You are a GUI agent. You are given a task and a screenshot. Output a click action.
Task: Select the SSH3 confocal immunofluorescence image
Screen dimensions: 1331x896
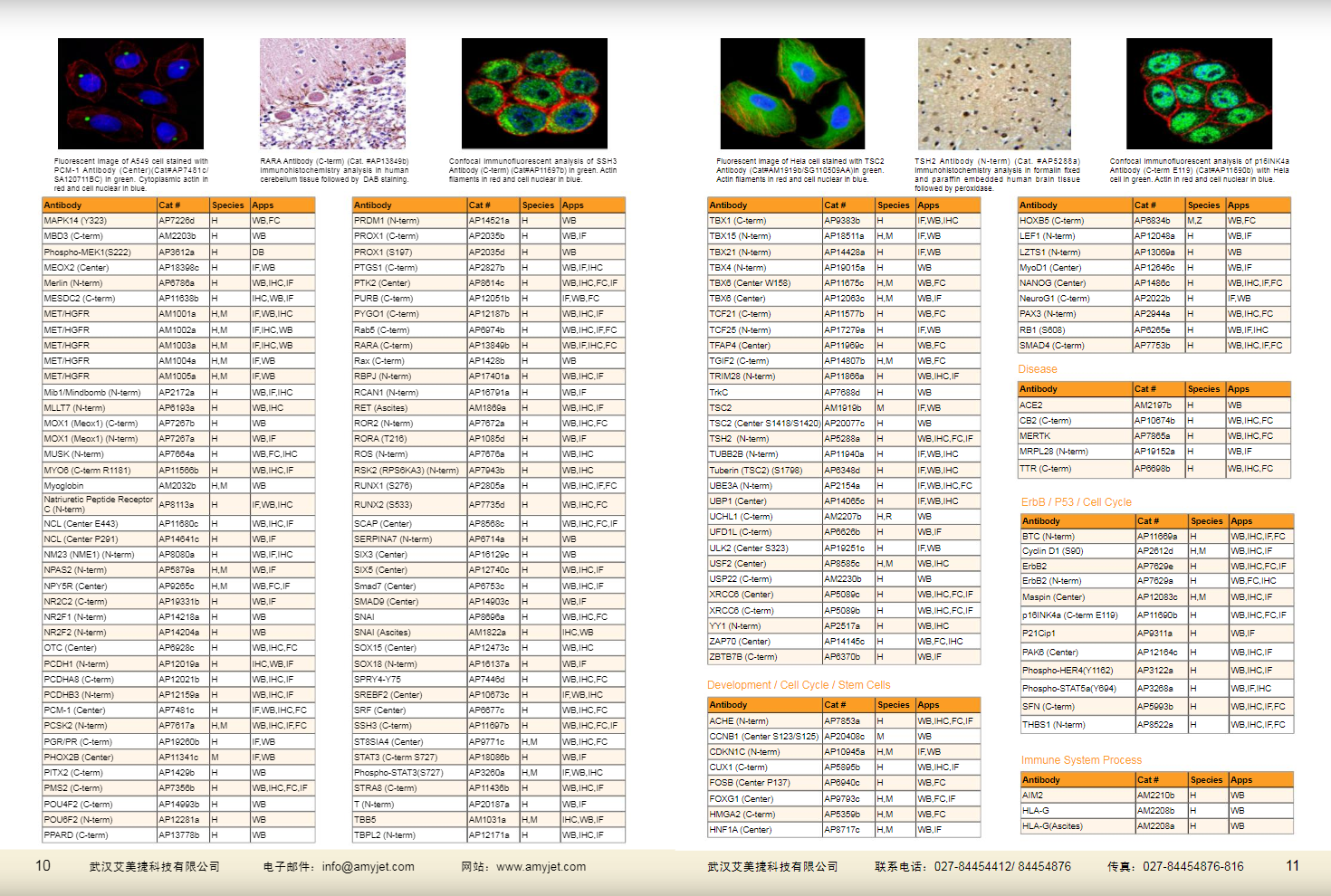point(534,93)
